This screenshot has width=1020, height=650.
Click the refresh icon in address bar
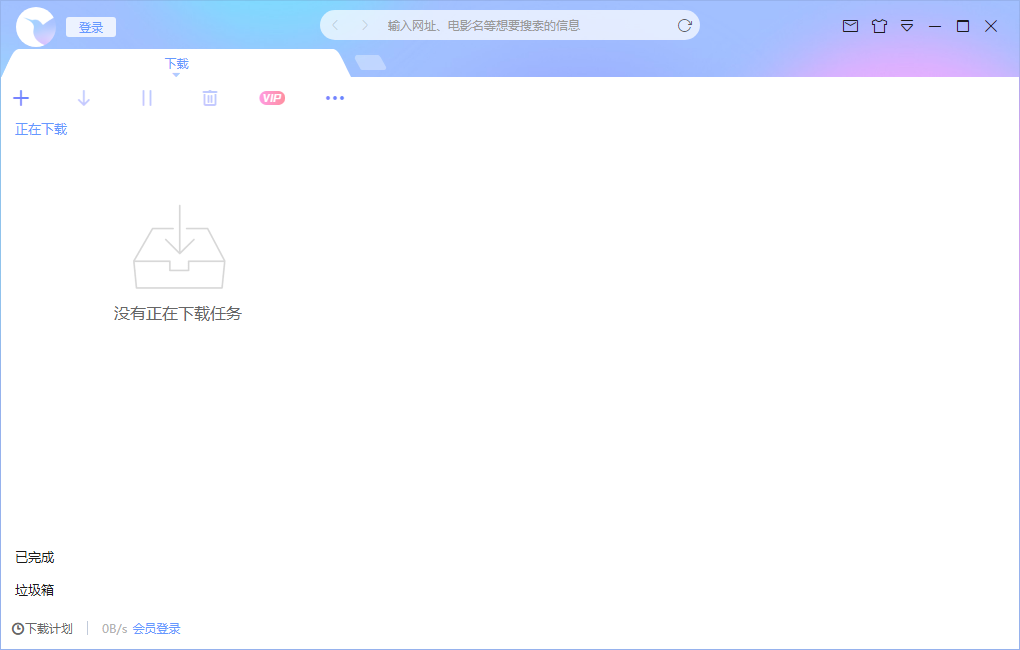685,26
